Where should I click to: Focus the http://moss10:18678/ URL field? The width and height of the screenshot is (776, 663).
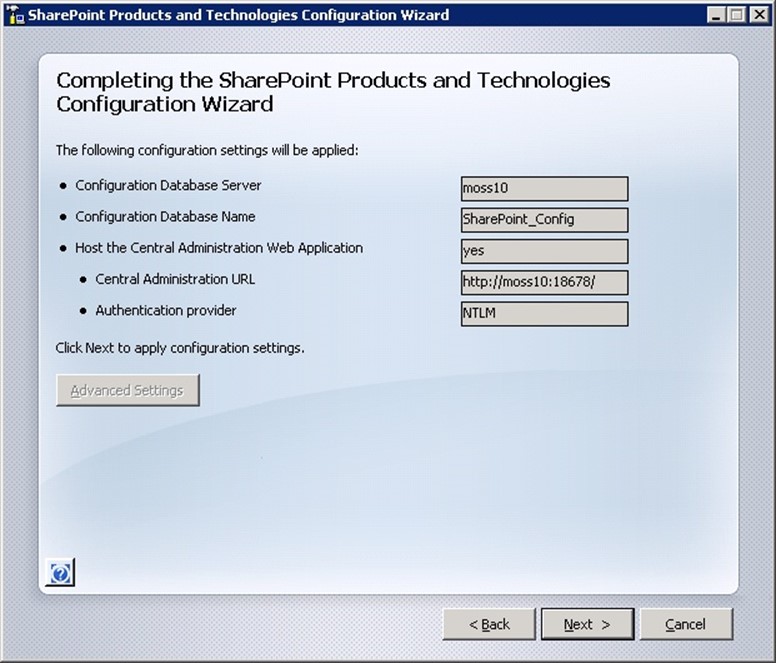click(544, 282)
